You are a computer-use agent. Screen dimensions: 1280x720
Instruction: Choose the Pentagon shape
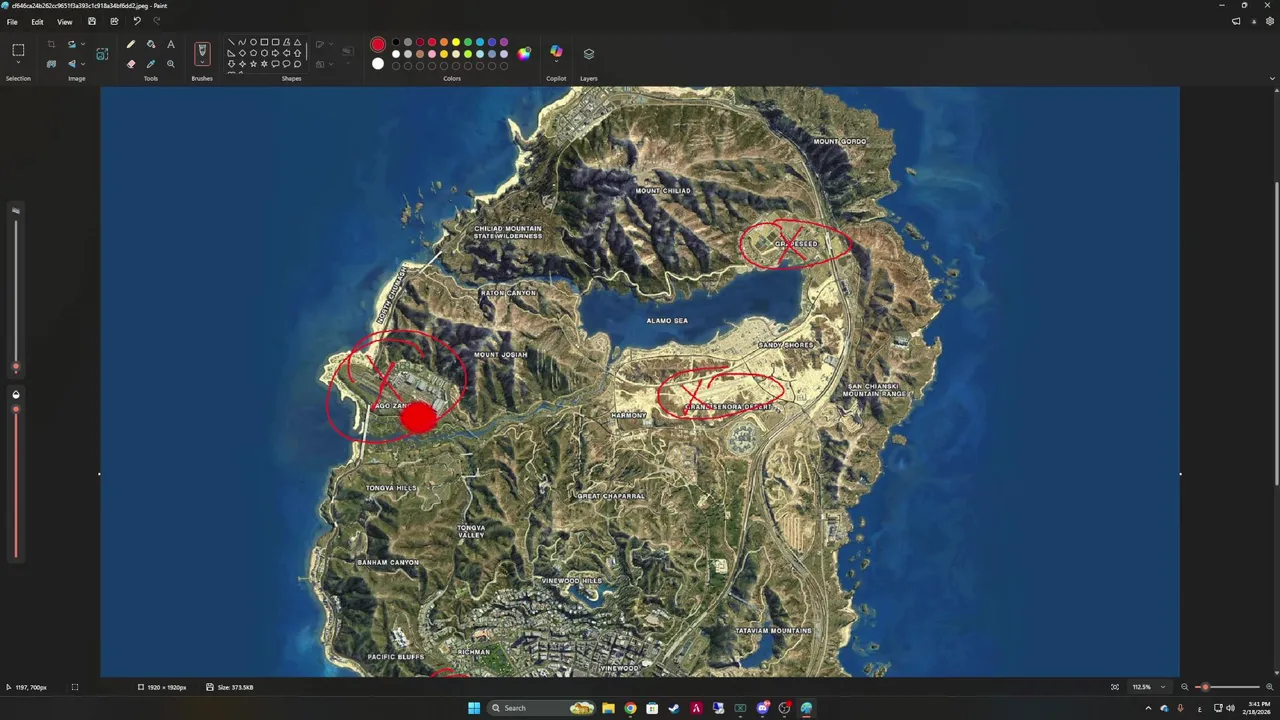pos(253,53)
